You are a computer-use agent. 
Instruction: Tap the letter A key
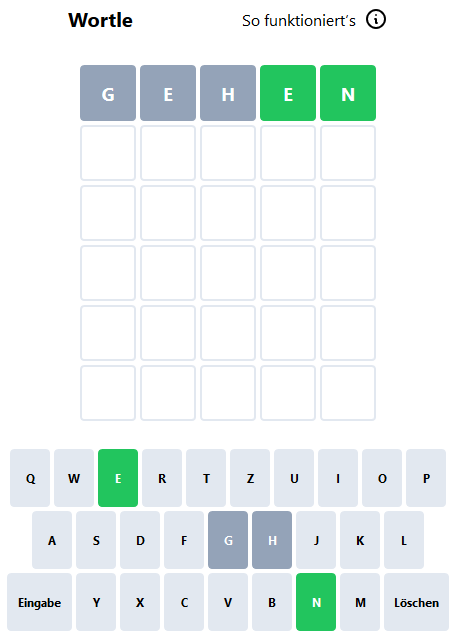[52, 540]
